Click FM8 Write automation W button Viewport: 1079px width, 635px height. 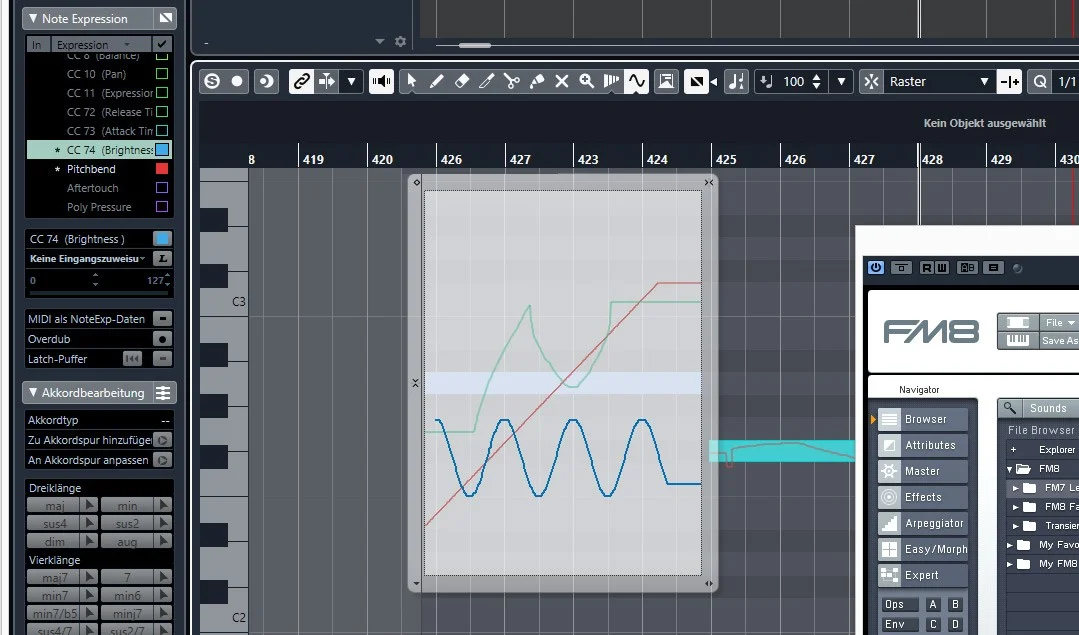point(941,268)
